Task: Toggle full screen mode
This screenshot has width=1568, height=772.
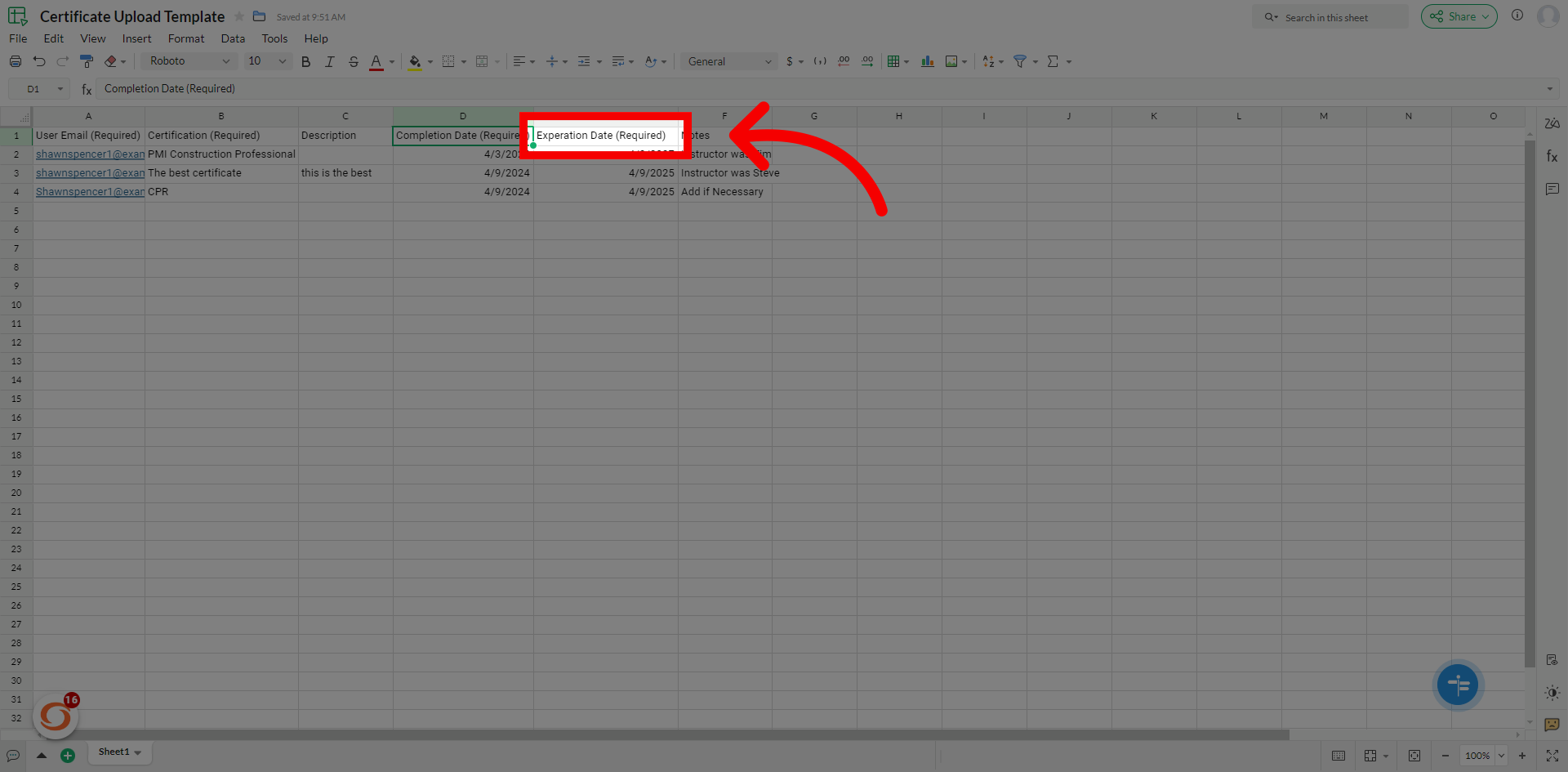Action: pyautogui.click(x=1552, y=756)
